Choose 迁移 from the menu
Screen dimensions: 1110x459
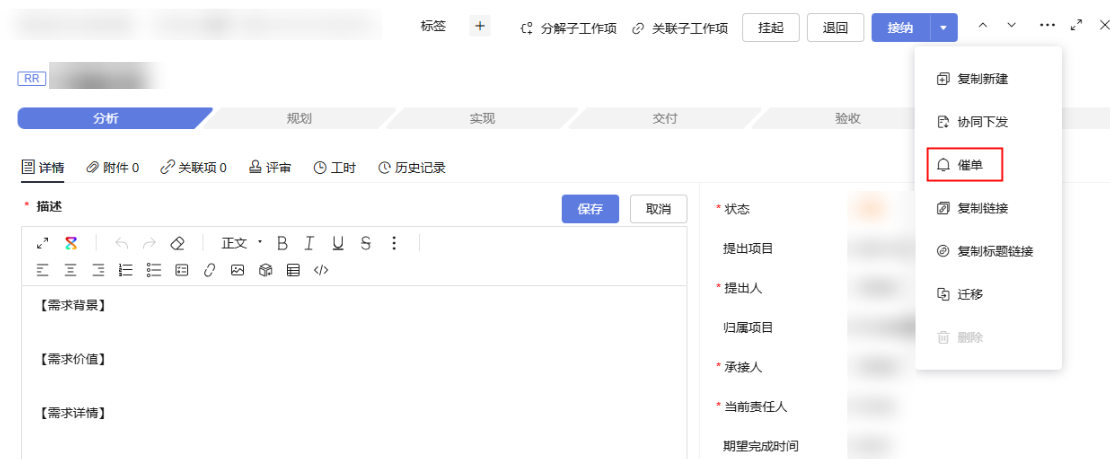tap(961, 295)
